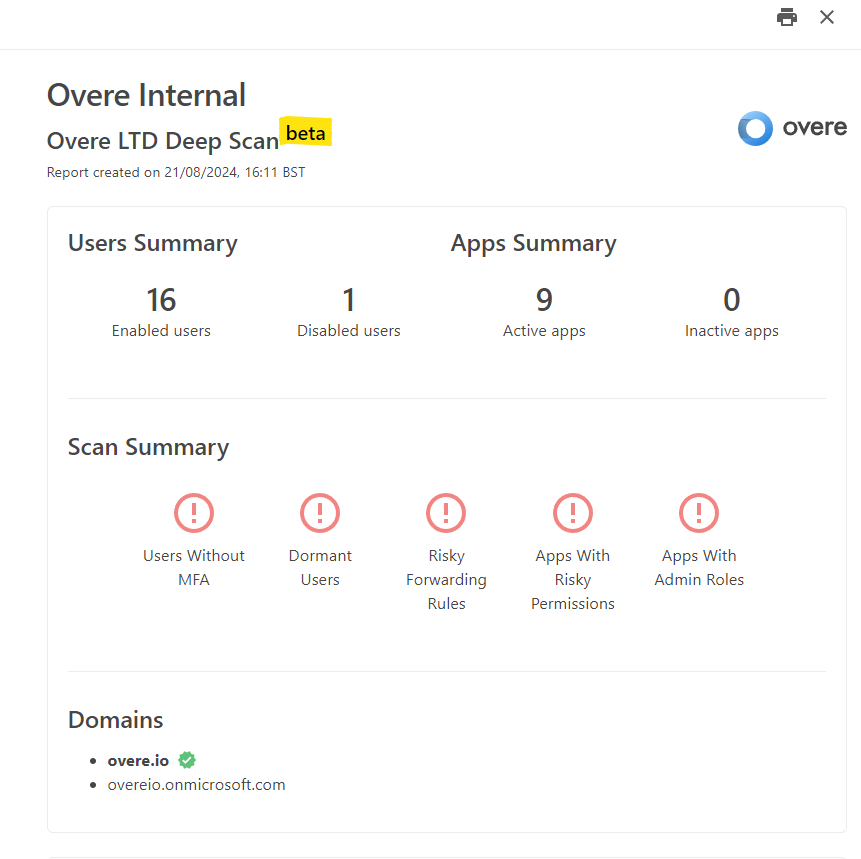The width and height of the screenshot is (861, 859).
Task: Click the Active apps label
Action: 544,331
